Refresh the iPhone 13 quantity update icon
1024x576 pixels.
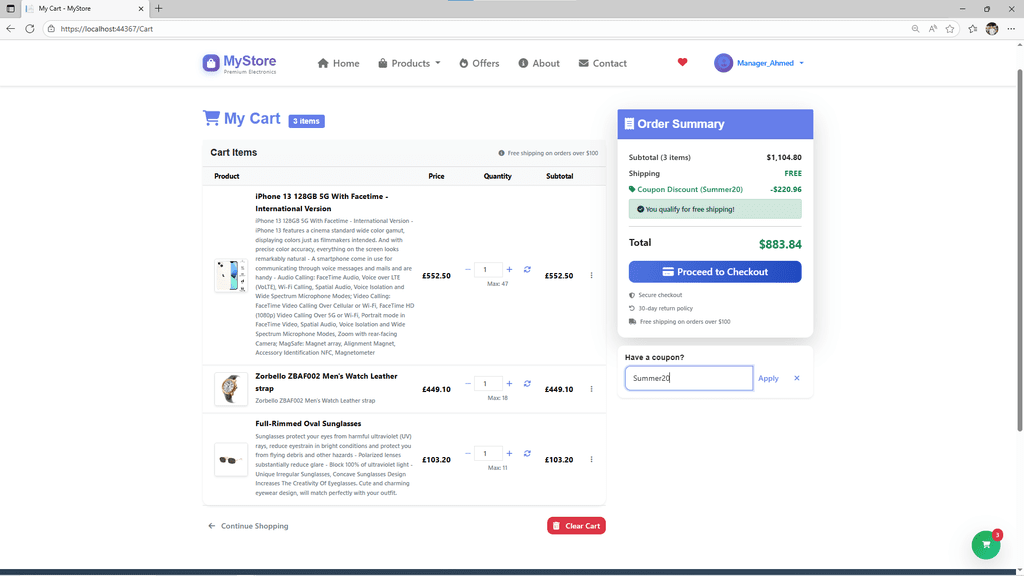tap(527, 269)
